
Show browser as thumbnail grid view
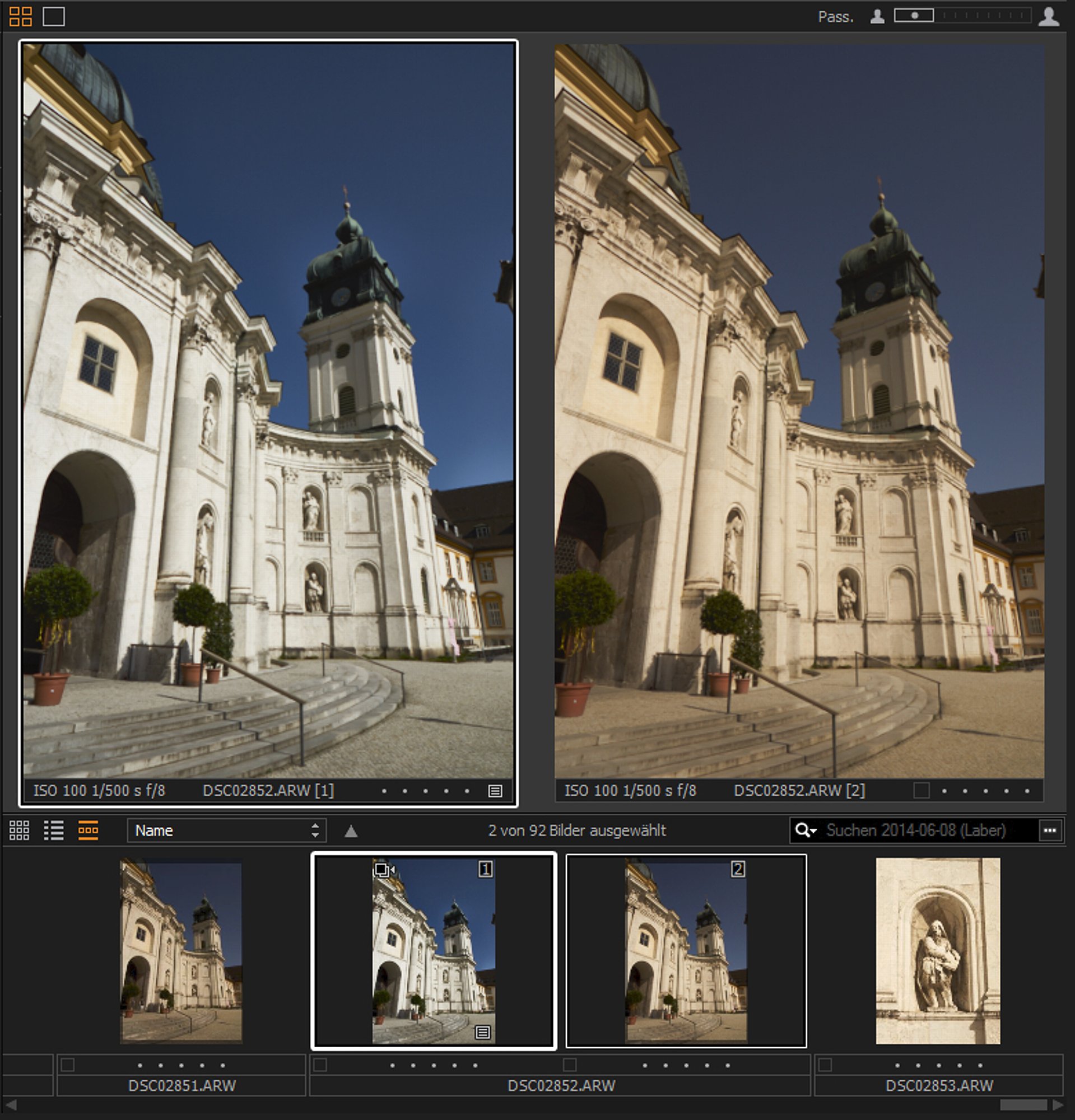pos(20,830)
